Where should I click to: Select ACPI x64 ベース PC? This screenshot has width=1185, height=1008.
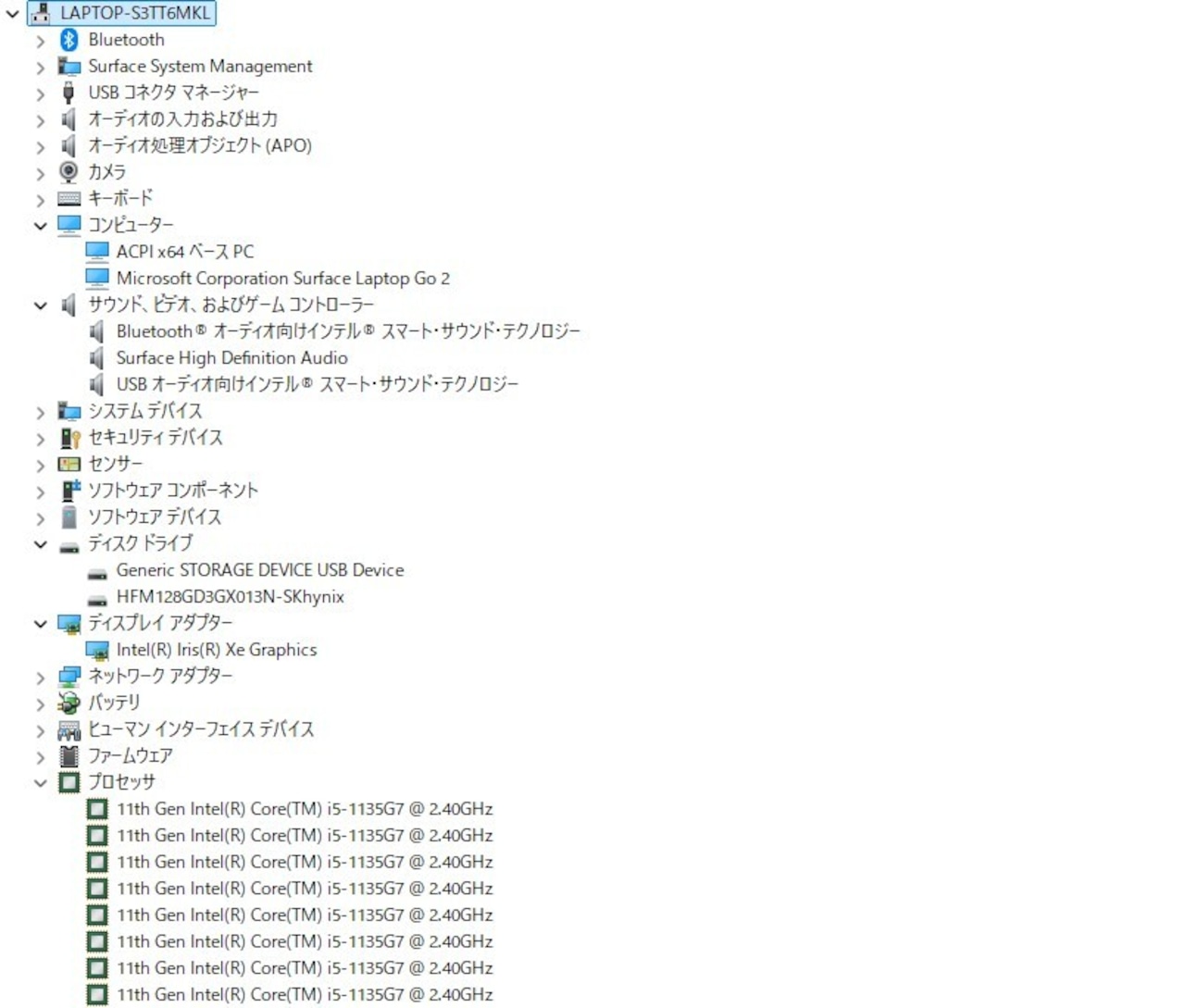pos(185,252)
